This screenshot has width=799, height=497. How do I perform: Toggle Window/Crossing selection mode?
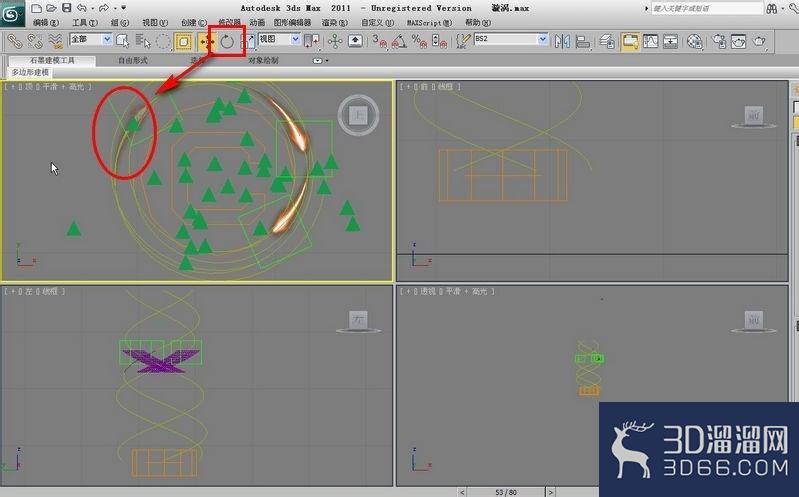point(183,42)
